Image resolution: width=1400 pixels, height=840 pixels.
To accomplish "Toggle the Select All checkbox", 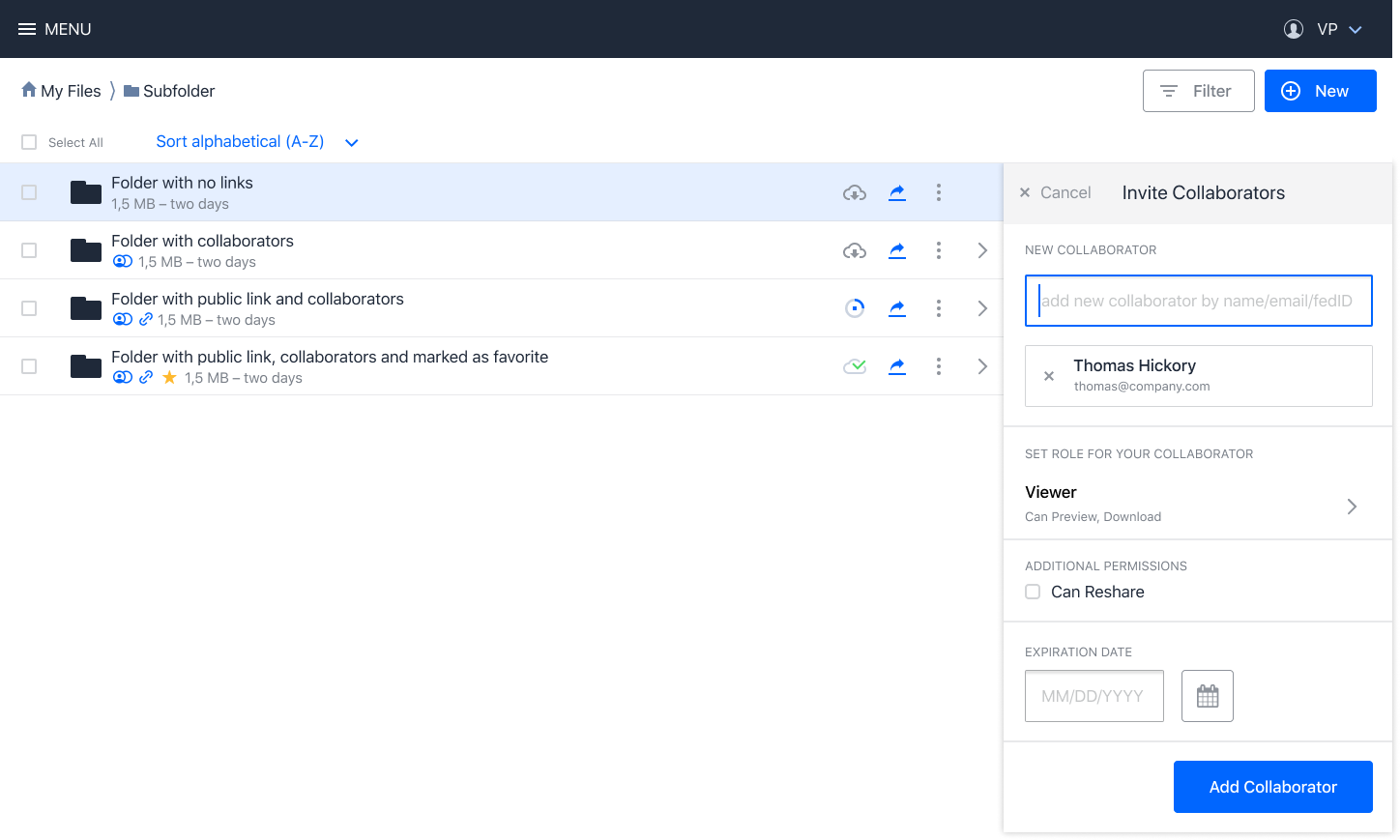I will [29, 142].
